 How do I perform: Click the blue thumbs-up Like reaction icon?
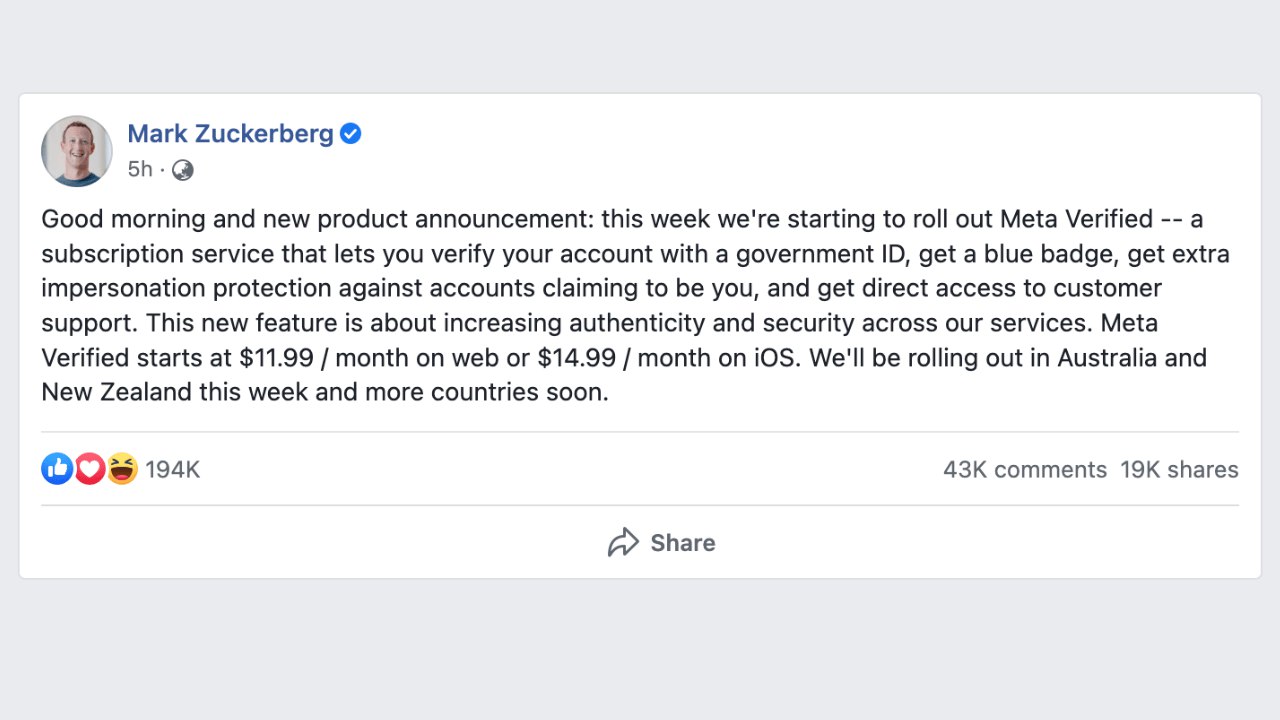[57, 468]
